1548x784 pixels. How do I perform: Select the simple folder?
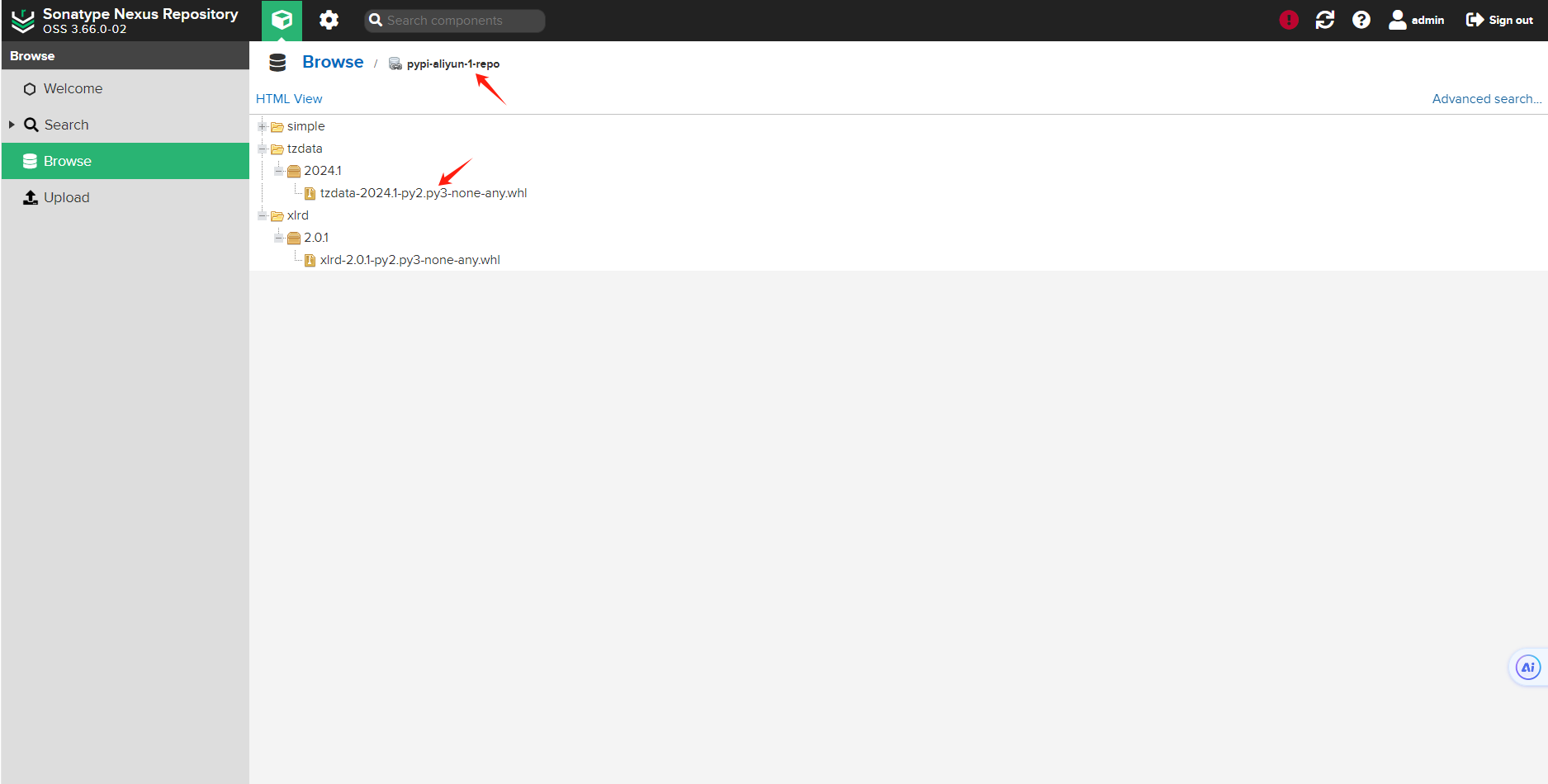coord(305,126)
